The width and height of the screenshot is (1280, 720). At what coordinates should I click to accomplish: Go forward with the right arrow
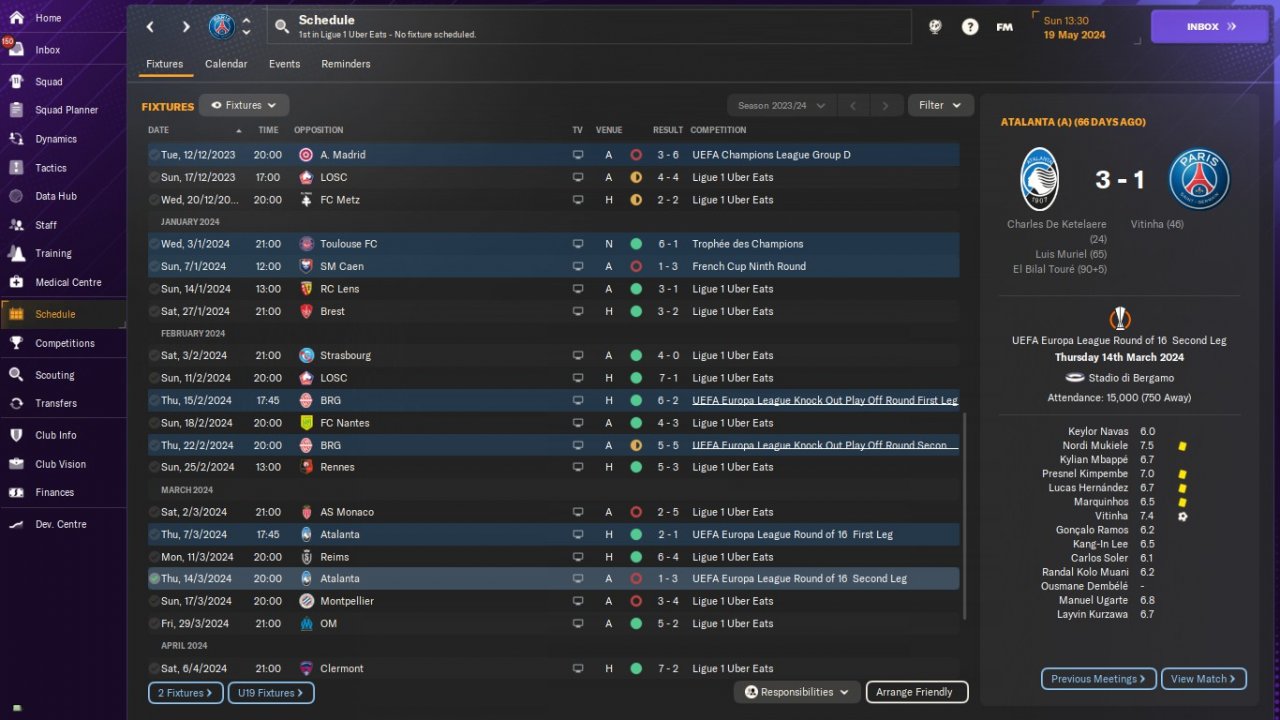click(186, 27)
